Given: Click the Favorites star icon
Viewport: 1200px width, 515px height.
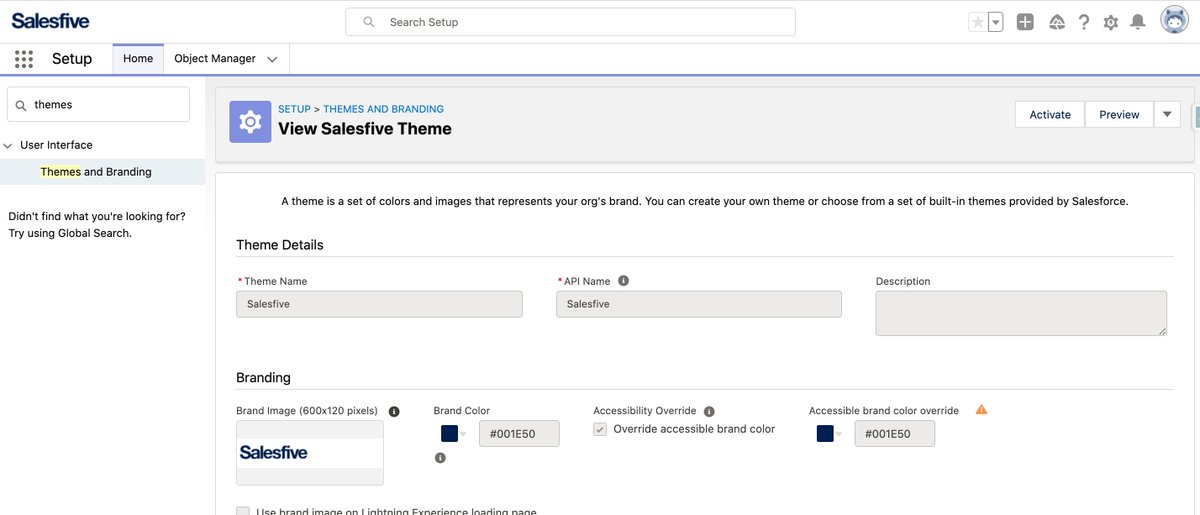Looking at the screenshot, I should coord(978,22).
